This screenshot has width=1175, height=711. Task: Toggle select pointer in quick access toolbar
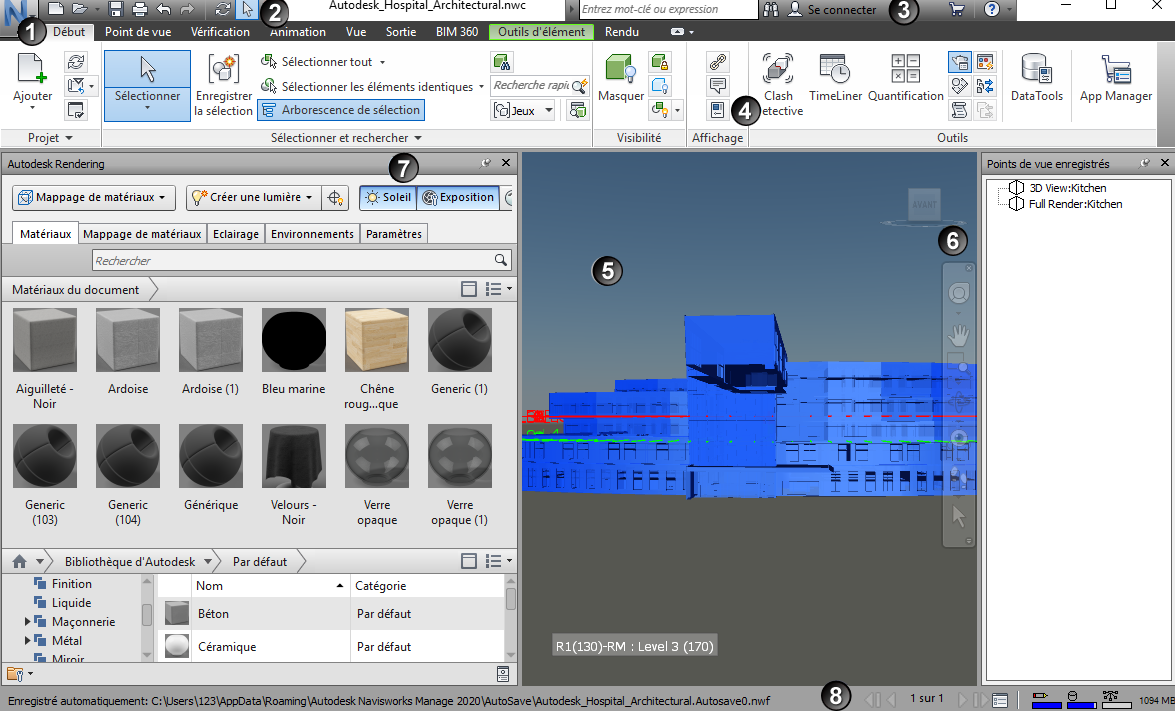(x=247, y=9)
